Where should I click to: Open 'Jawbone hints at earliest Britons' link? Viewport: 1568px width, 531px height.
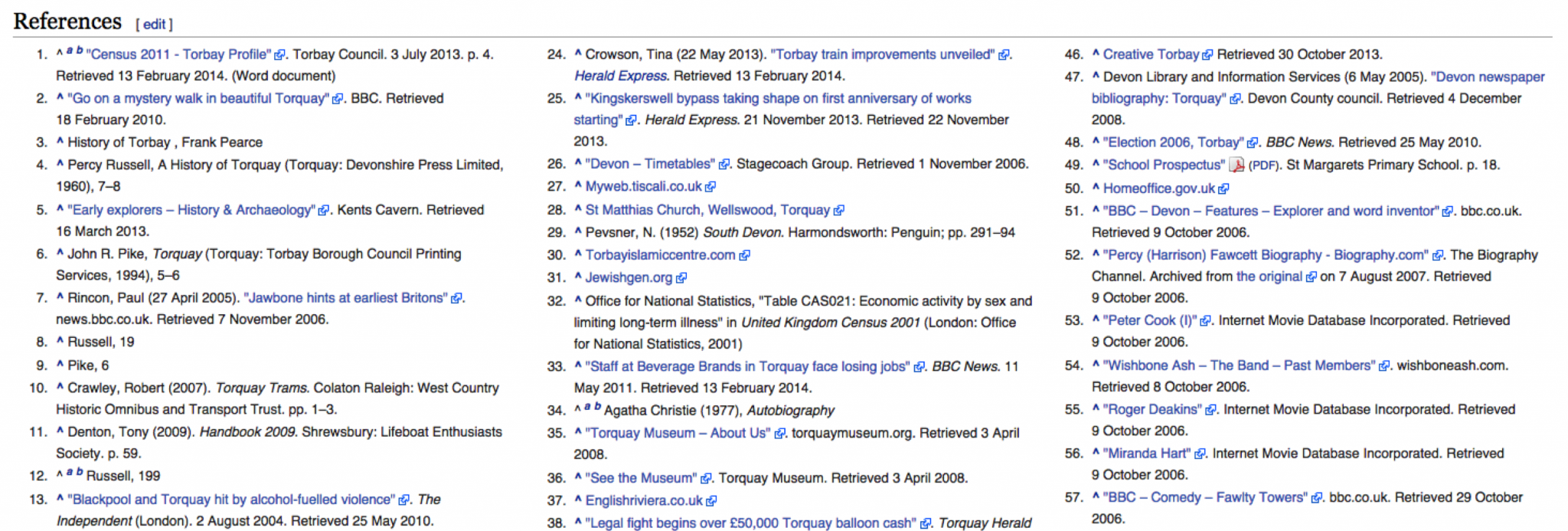(346, 297)
